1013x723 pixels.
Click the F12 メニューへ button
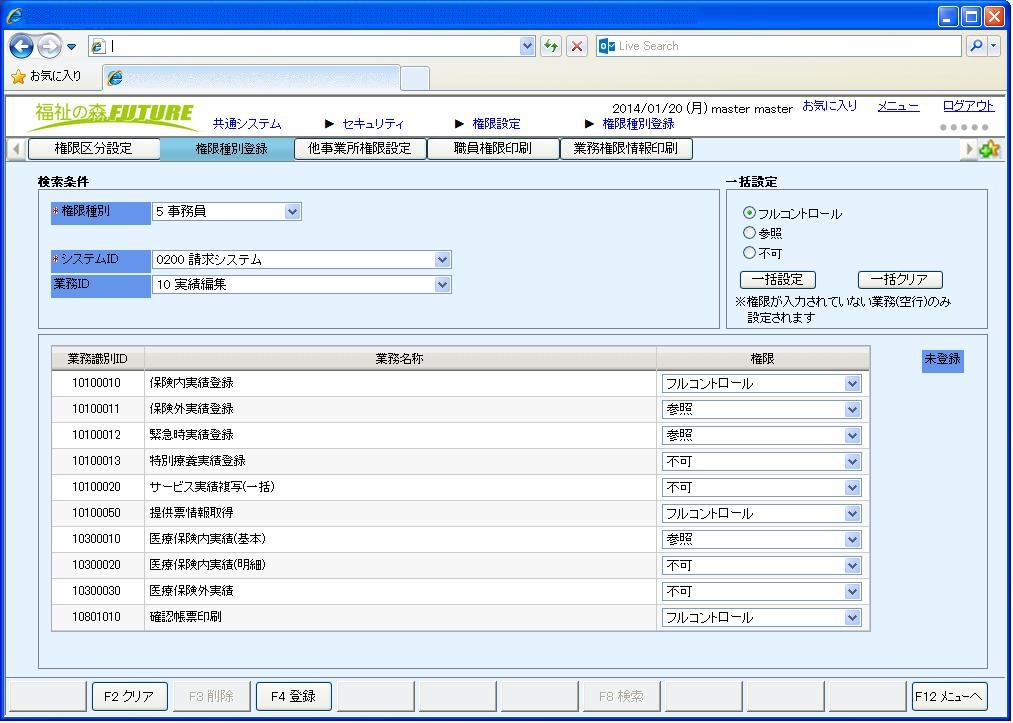coord(950,697)
